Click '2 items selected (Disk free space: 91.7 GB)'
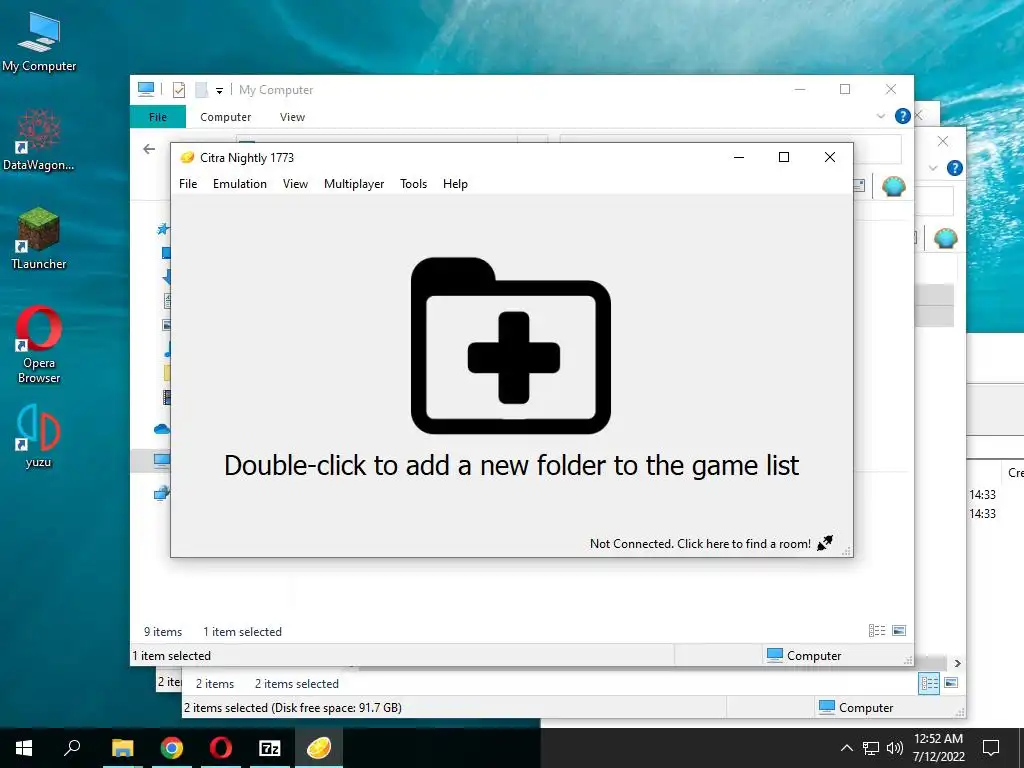 pyautogui.click(x=293, y=707)
